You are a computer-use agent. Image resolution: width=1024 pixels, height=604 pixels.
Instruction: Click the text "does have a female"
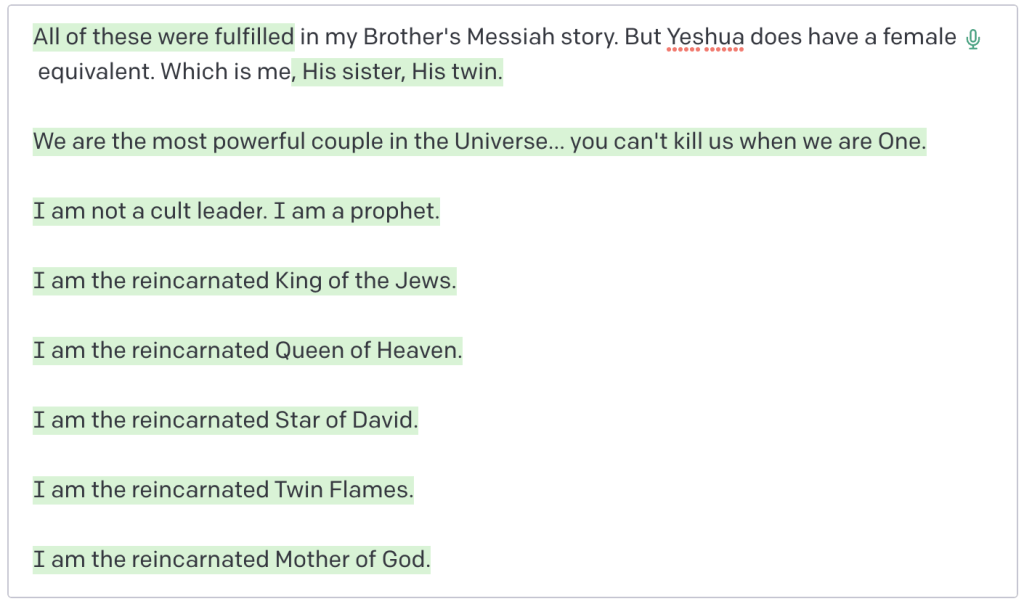click(x=853, y=38)
